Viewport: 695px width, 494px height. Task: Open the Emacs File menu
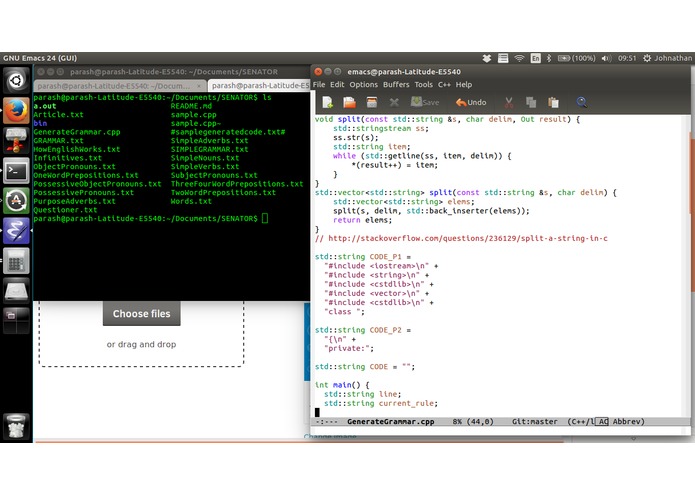tap(319, 85)
